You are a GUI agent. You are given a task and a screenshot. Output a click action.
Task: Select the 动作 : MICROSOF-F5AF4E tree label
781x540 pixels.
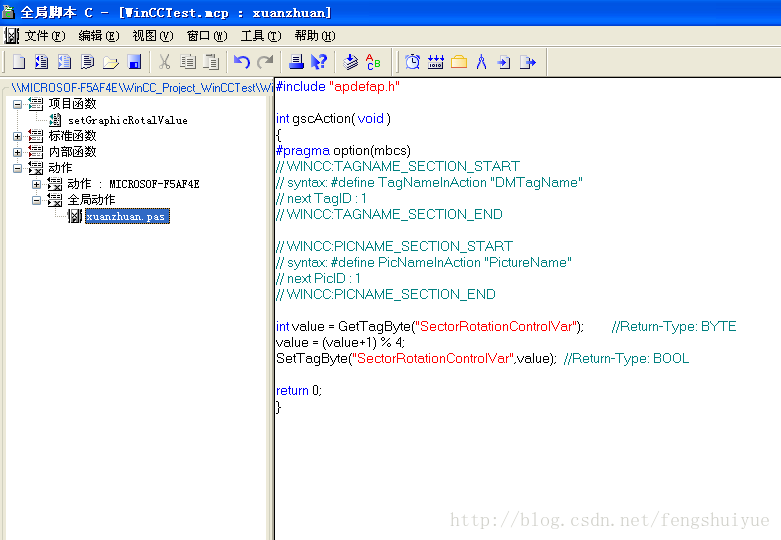[x=133, y=184]
